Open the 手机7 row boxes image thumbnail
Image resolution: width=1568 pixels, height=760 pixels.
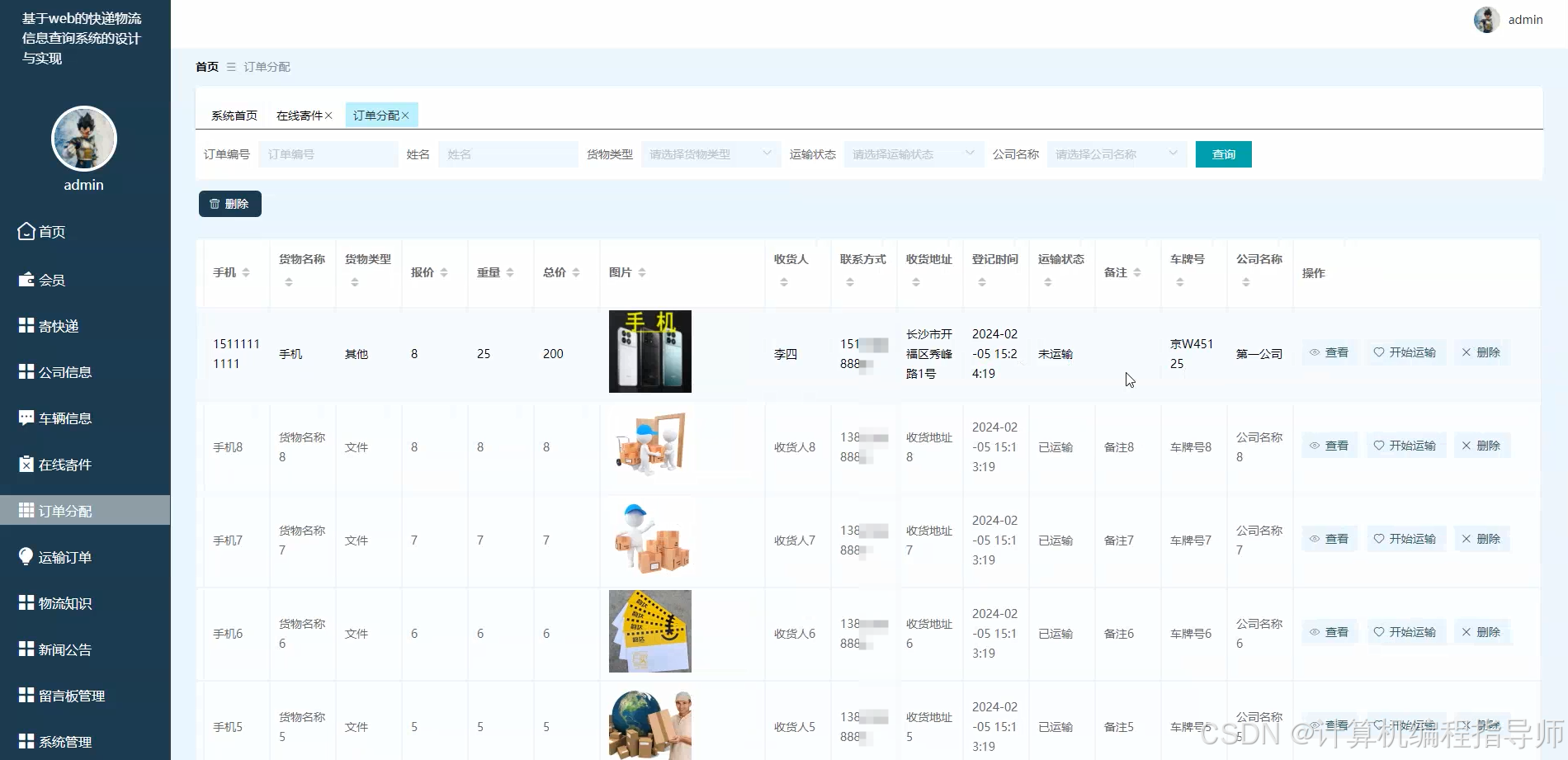[x=650, y=538]
